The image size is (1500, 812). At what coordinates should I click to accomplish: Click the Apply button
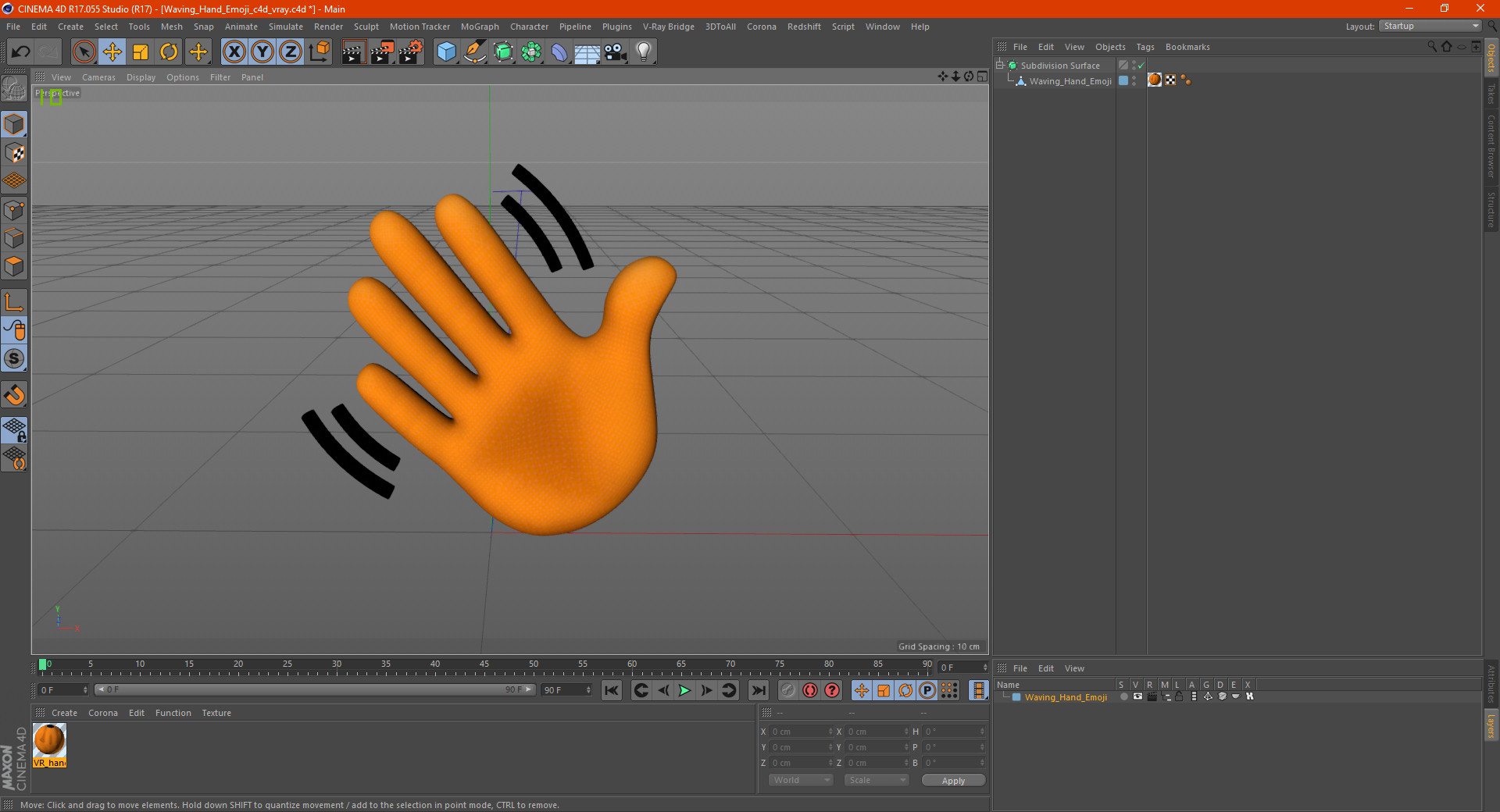click(953, 781)
